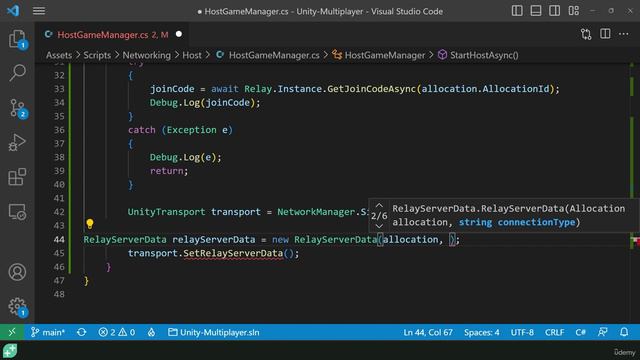Click the flame icon in status bar
The image size is (640, 360).
tap(151, 332)
